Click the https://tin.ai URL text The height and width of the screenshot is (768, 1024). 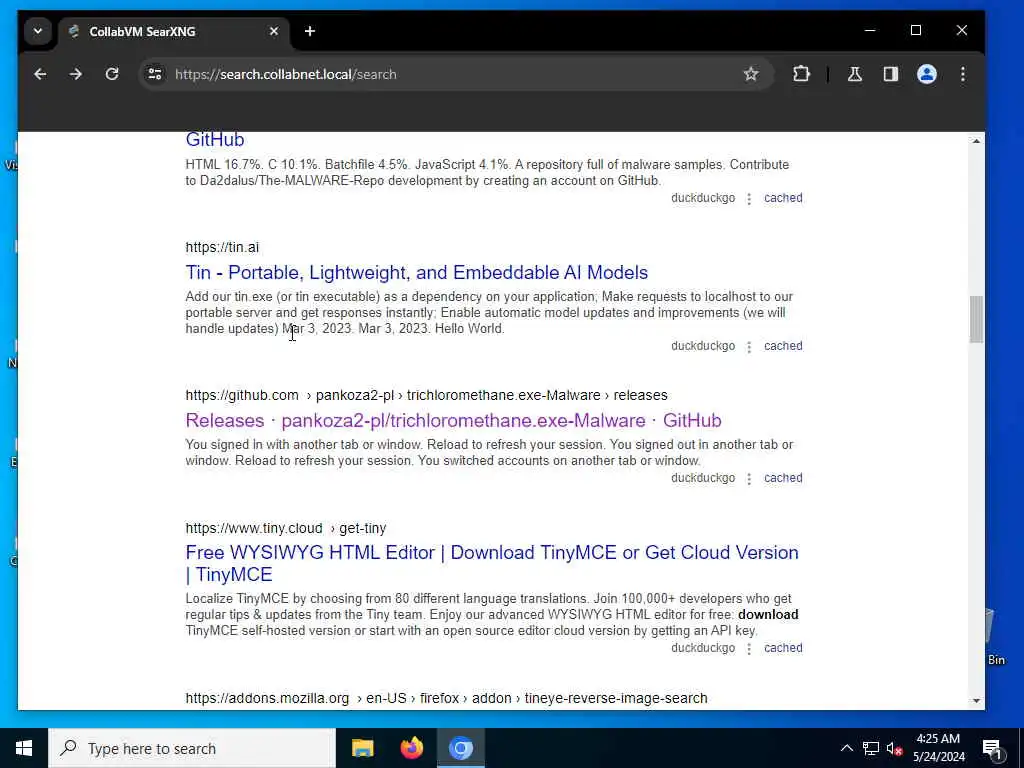click(222, 248)
